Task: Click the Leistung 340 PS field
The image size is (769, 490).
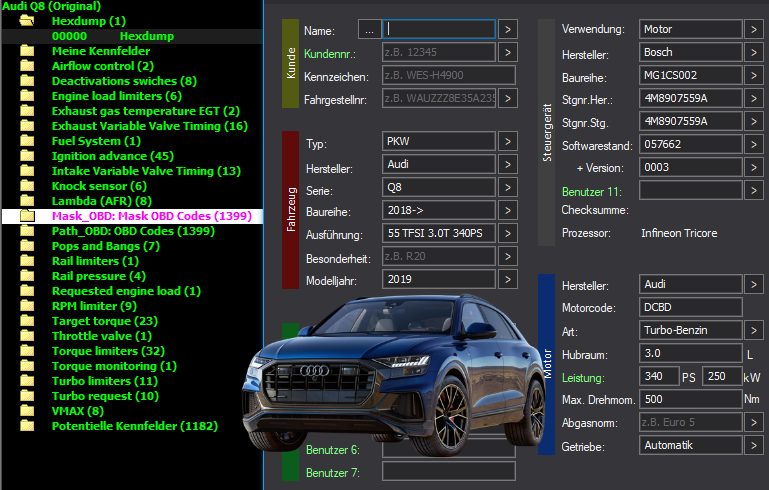Action: pyautogui.click(x=659, y=376)
